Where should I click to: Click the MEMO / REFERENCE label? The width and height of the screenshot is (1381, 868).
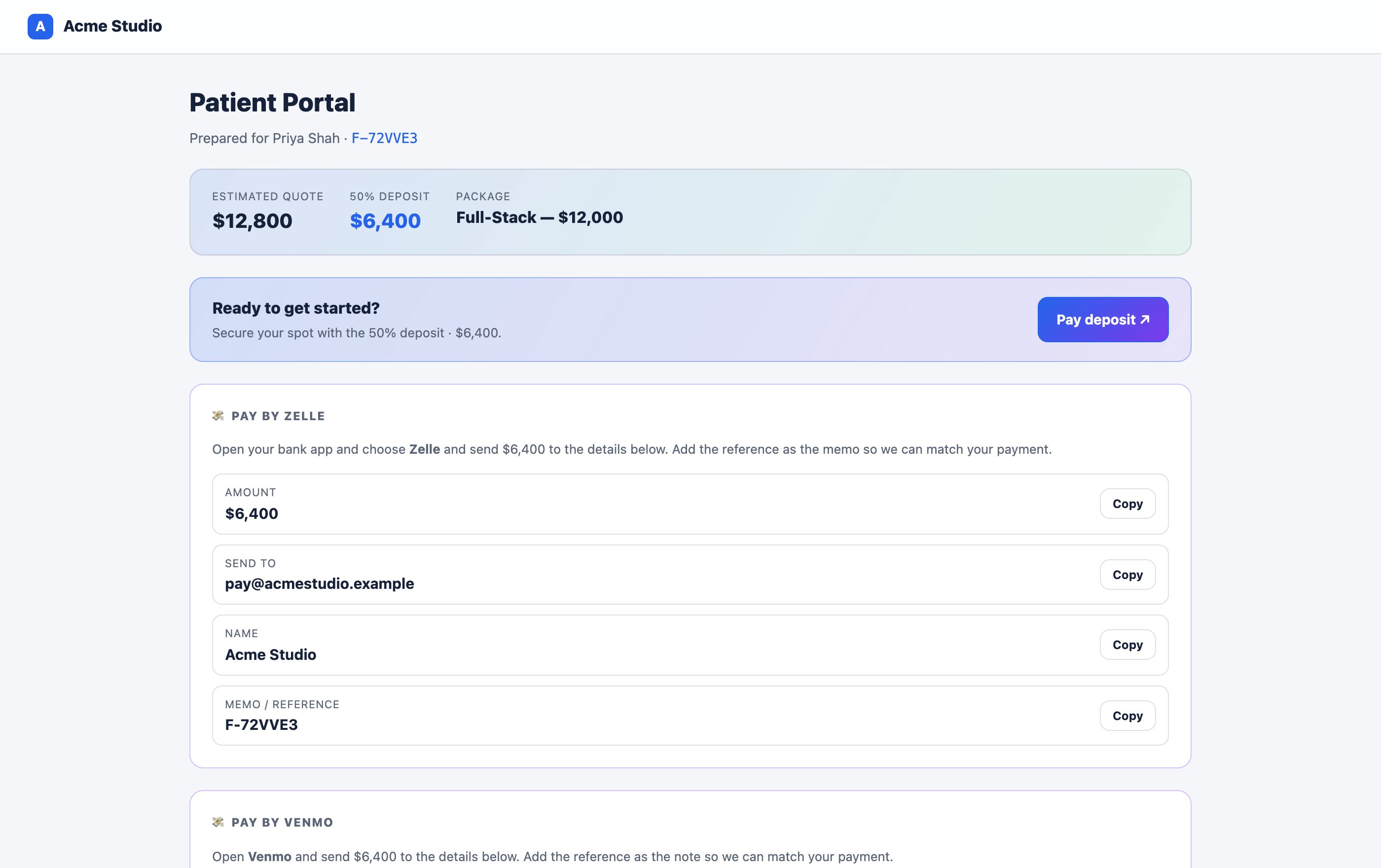tap(282, 705)
